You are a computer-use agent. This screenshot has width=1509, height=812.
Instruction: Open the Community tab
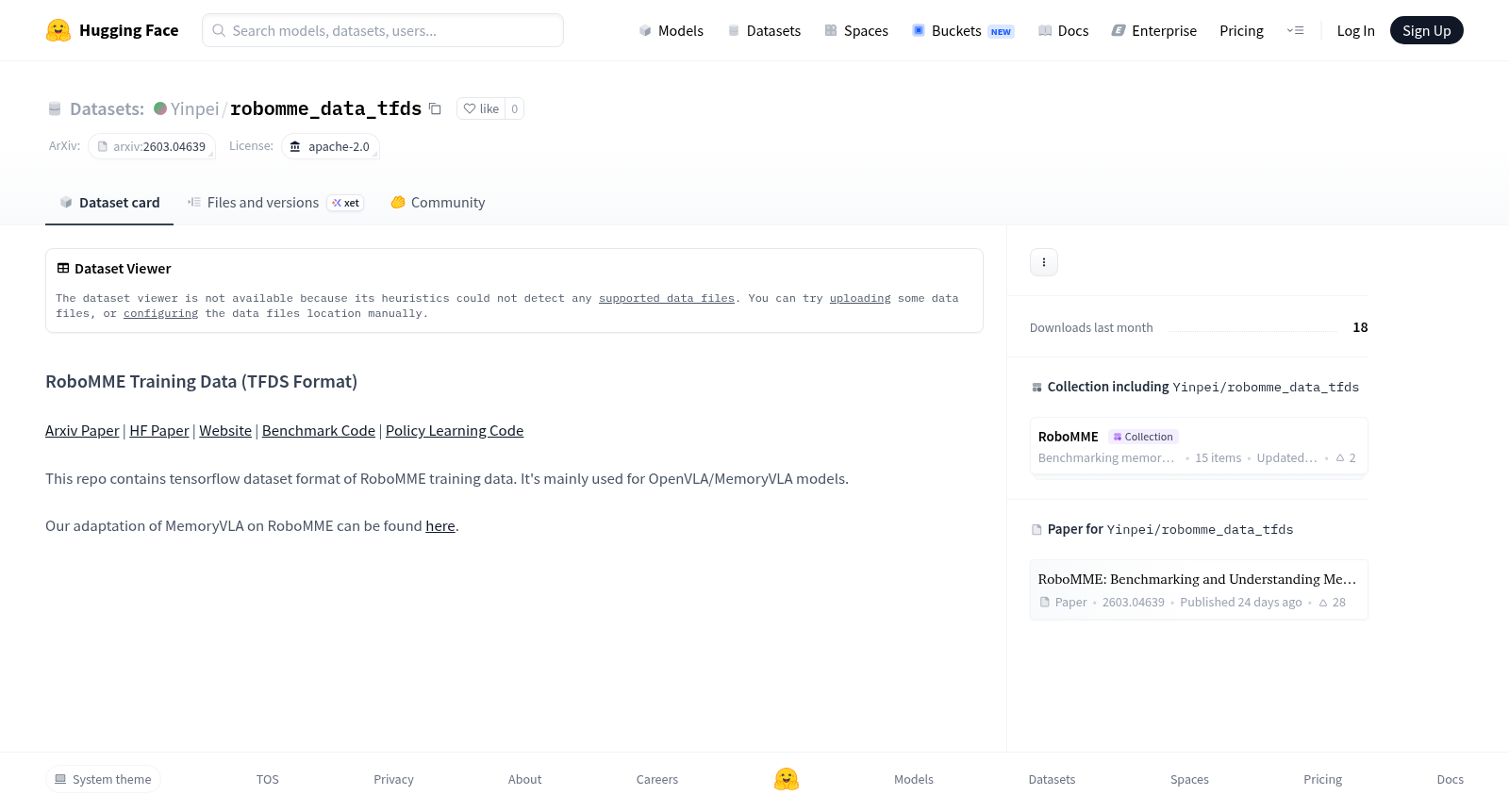(x=438, y=202)
